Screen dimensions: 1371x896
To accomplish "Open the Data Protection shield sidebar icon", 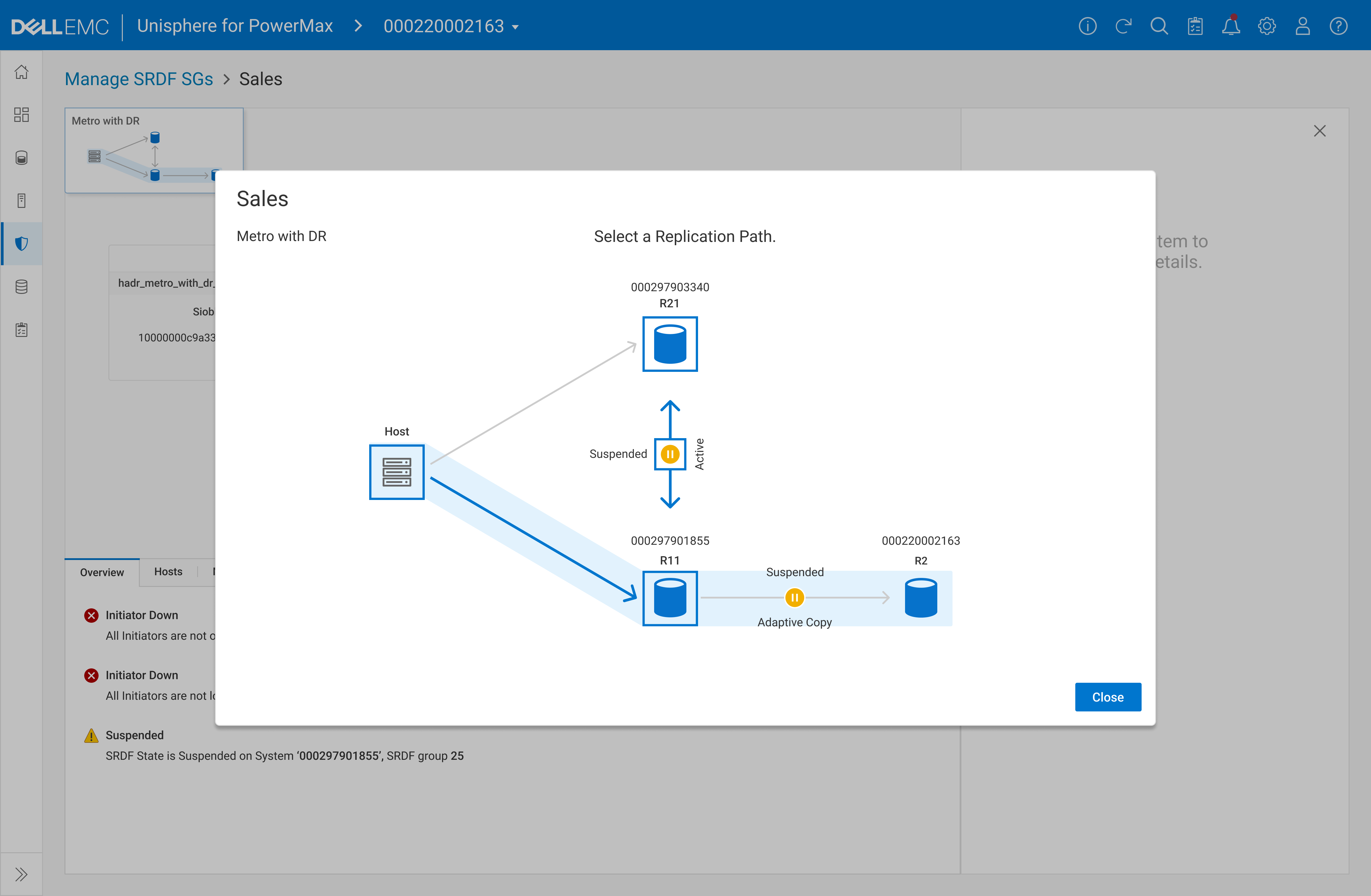I will 21,244.
